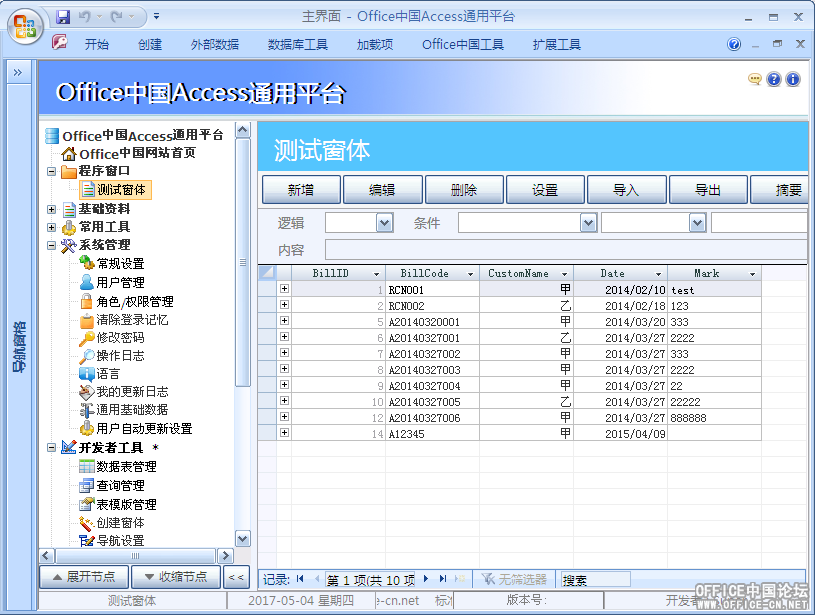Click the 语言 icon in tree

87,373
